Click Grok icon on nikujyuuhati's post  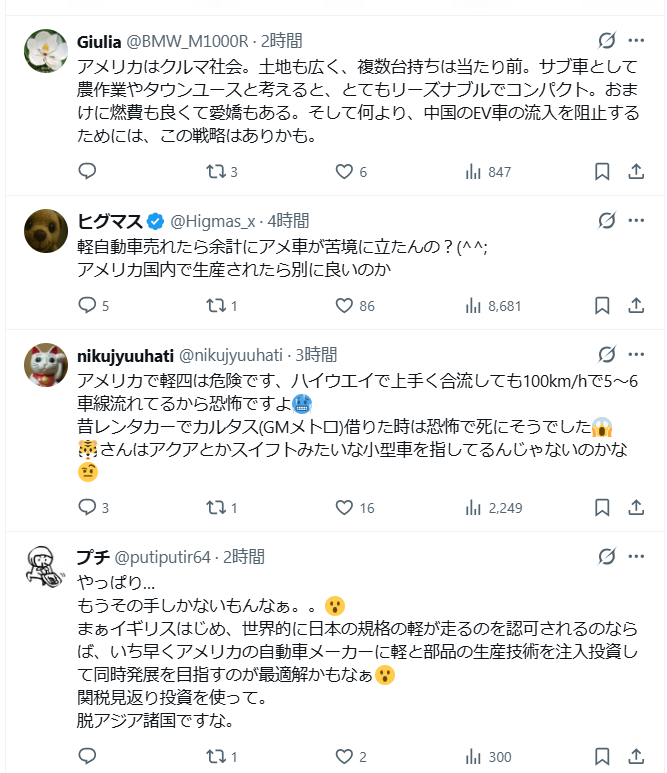pos(606,354)
